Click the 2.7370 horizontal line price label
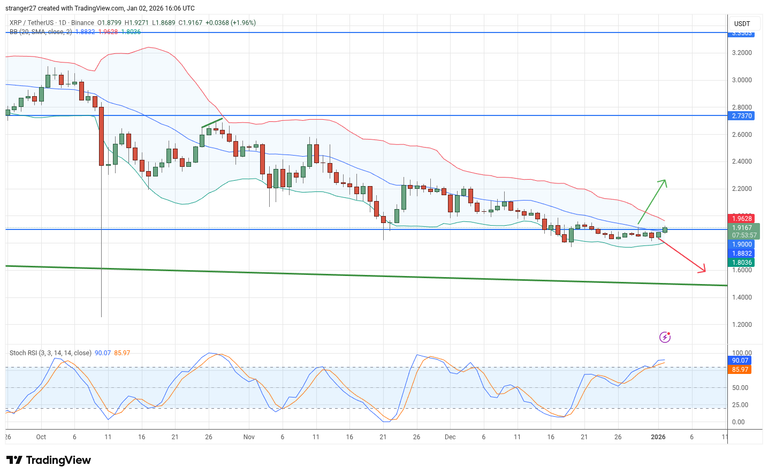 (742, 116)
